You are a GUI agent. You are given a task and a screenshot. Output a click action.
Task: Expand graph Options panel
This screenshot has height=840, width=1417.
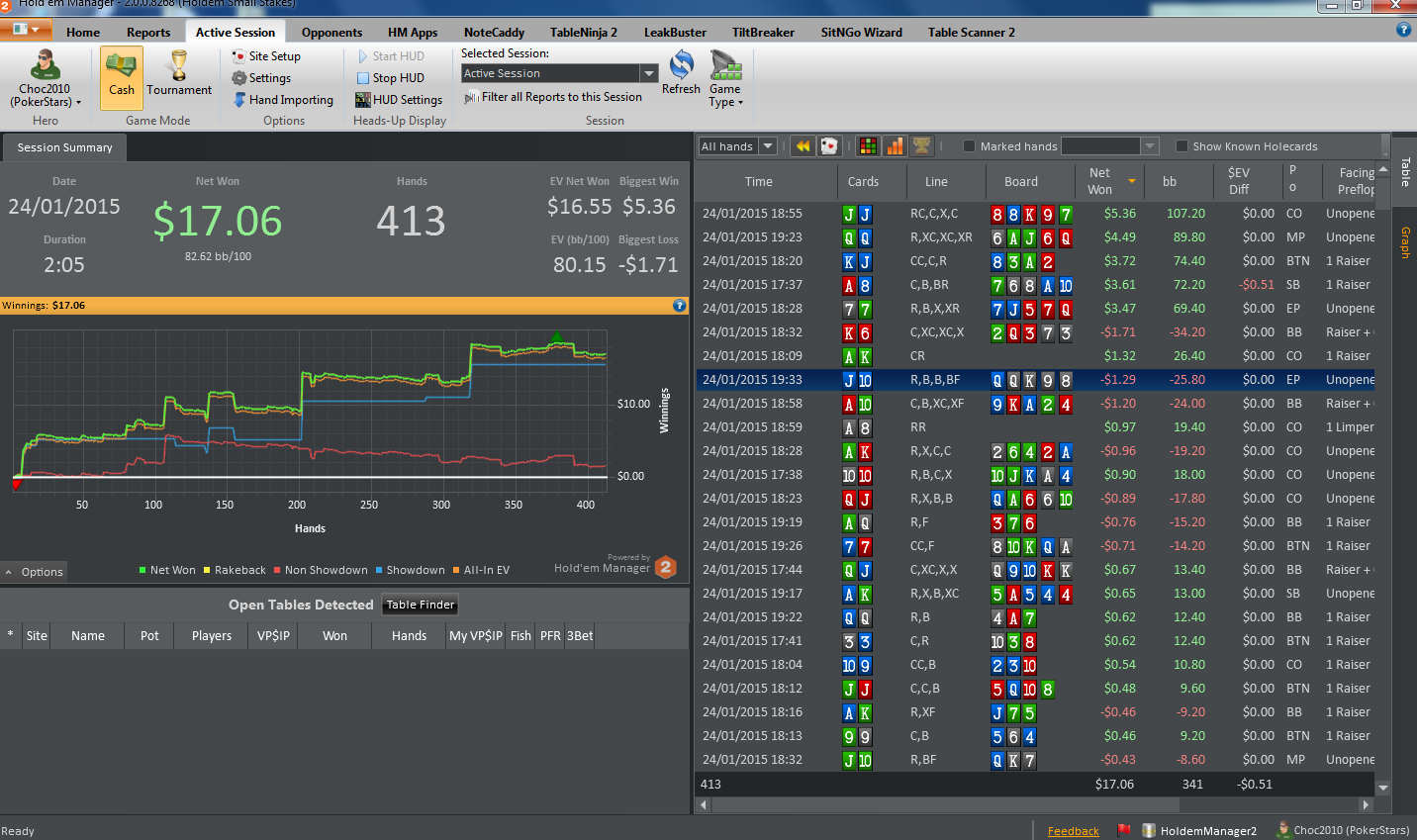click(35, 572)
